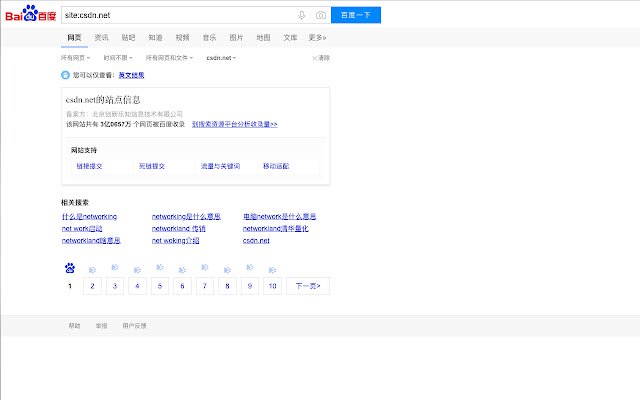The image size is (640, 400).
Task: Open related search networkland啥意思
Action: (91, 240)
